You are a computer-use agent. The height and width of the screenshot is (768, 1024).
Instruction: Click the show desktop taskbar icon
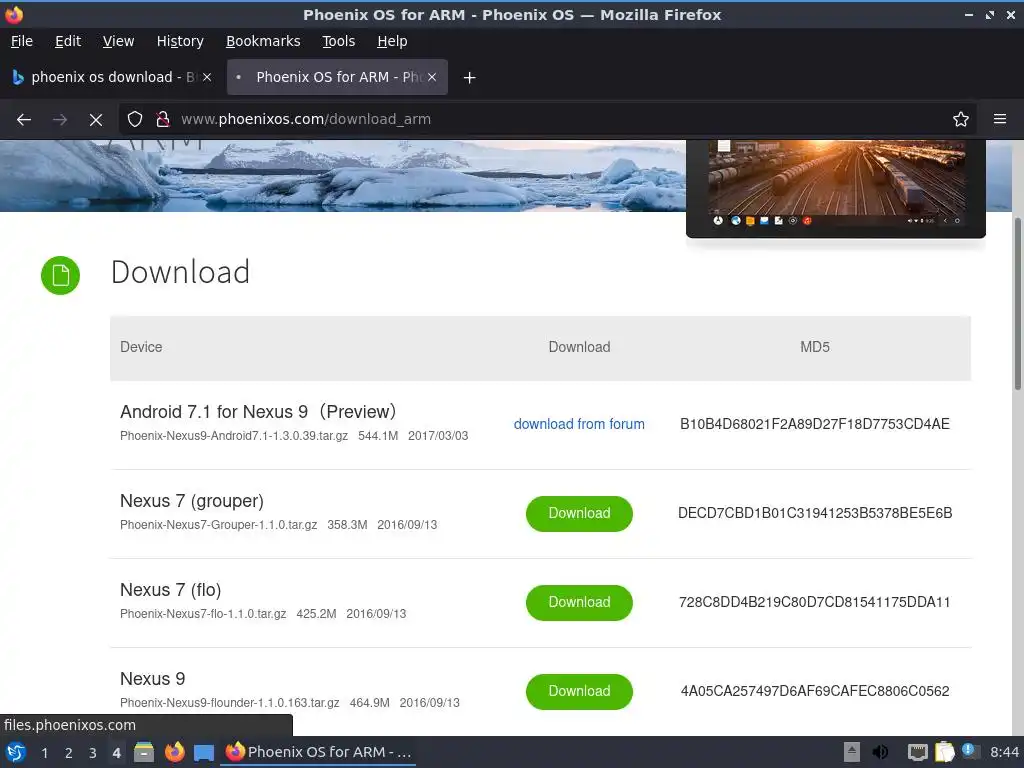coord(204,752)
